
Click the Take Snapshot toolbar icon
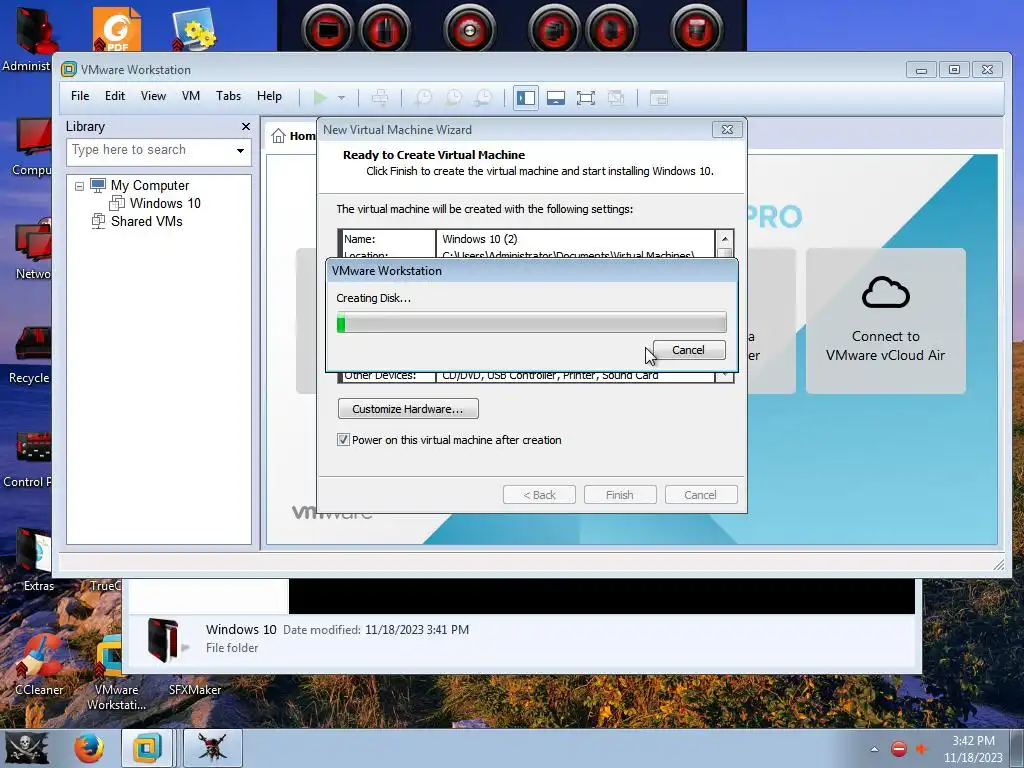pyautogui.click(x=423, y=98)
